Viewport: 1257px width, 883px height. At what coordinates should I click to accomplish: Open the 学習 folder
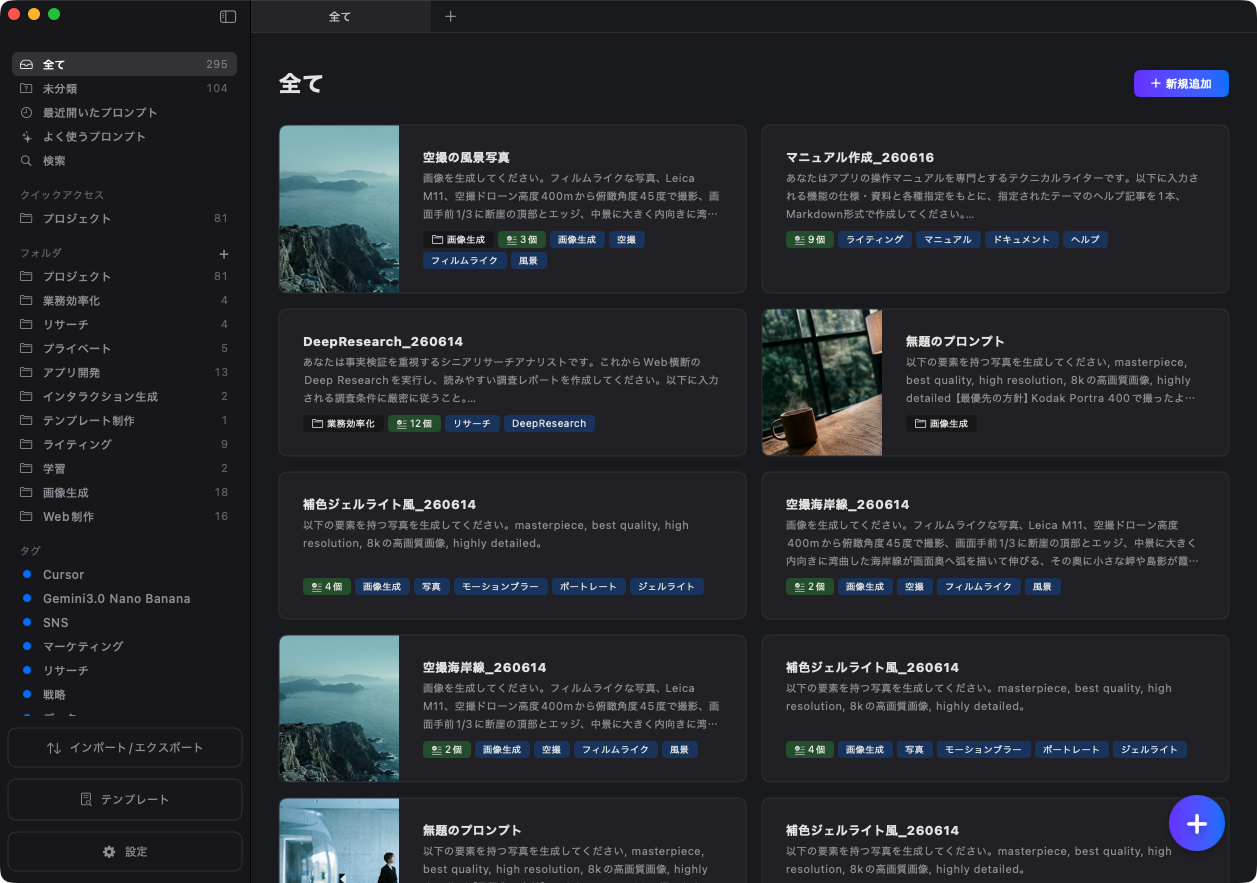pyautogui.click(x=124, y=468)
